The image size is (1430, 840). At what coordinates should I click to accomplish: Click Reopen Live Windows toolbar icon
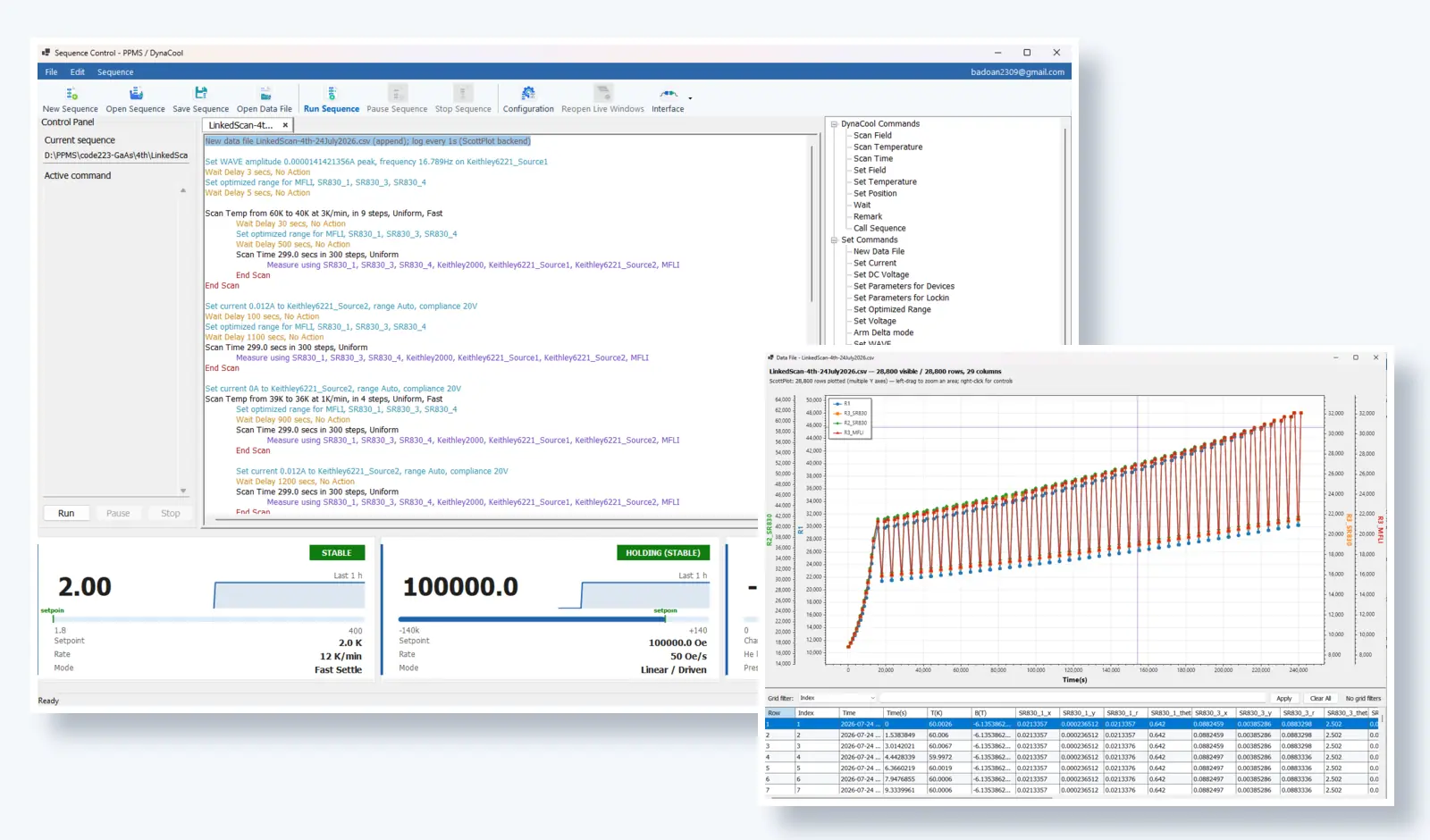pos(603,94)
